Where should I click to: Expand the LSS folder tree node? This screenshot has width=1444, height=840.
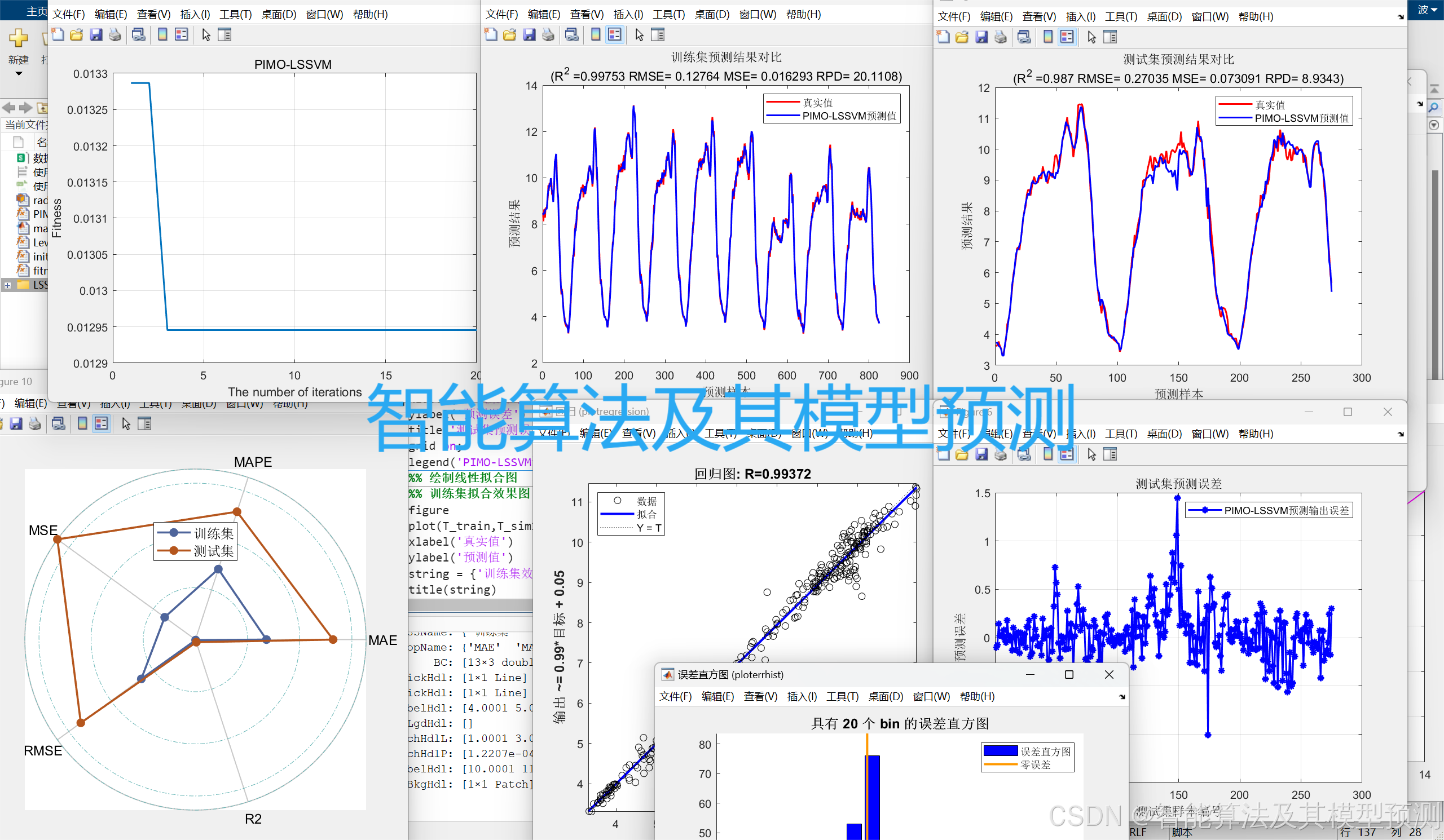(7, 285)
